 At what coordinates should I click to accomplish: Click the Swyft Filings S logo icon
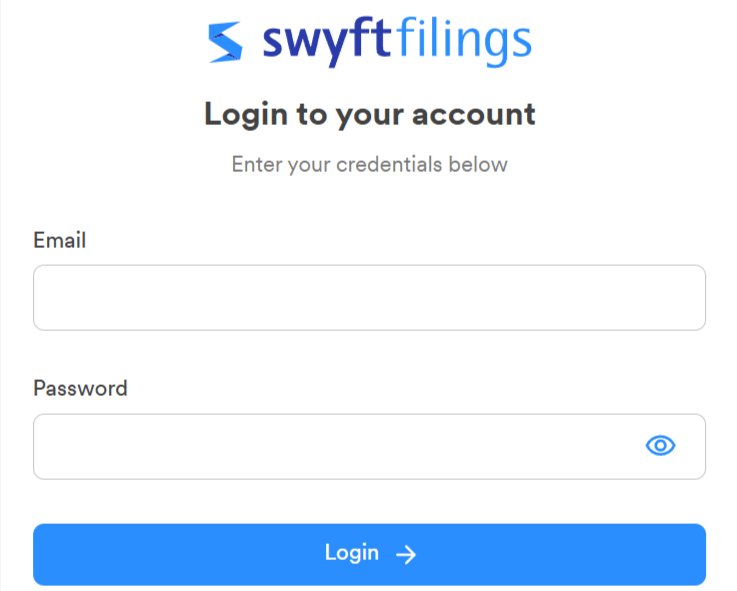(225, 42)
